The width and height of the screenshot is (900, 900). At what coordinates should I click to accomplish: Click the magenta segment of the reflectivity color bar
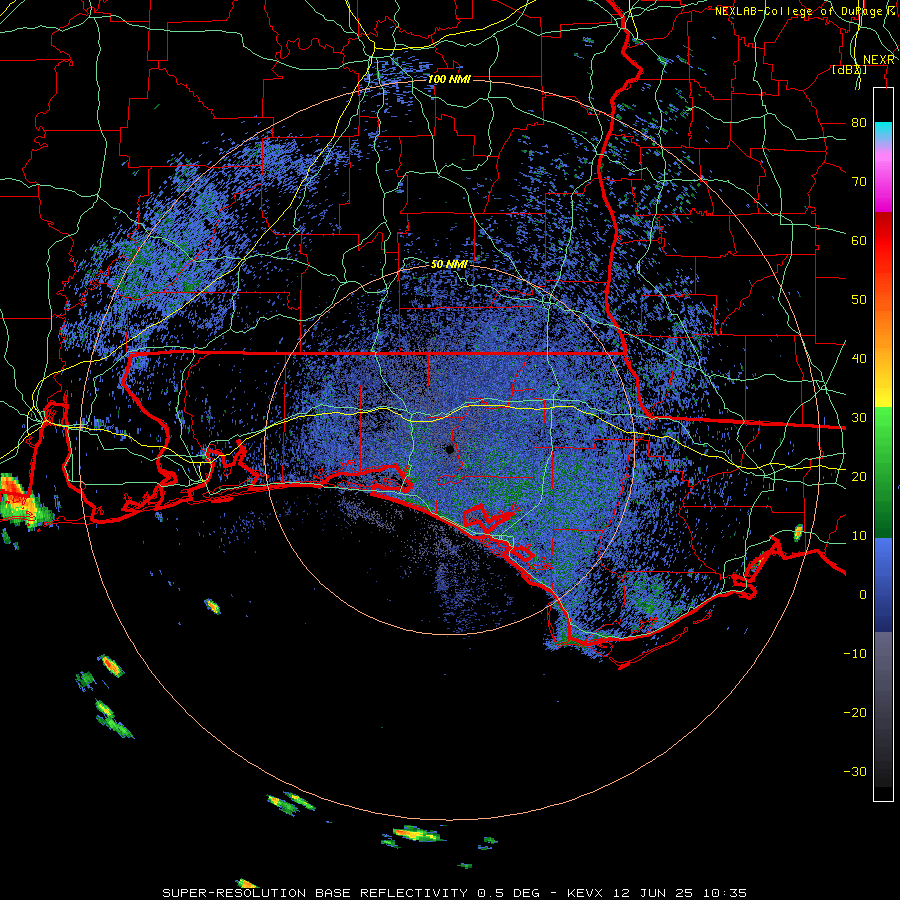[883, 181]
